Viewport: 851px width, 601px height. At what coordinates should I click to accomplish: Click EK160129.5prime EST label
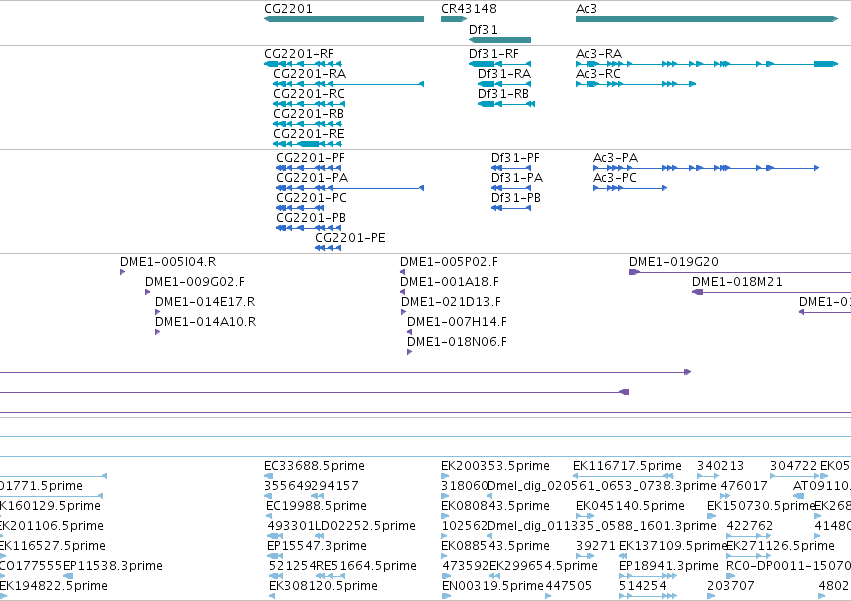pos(50,505)
